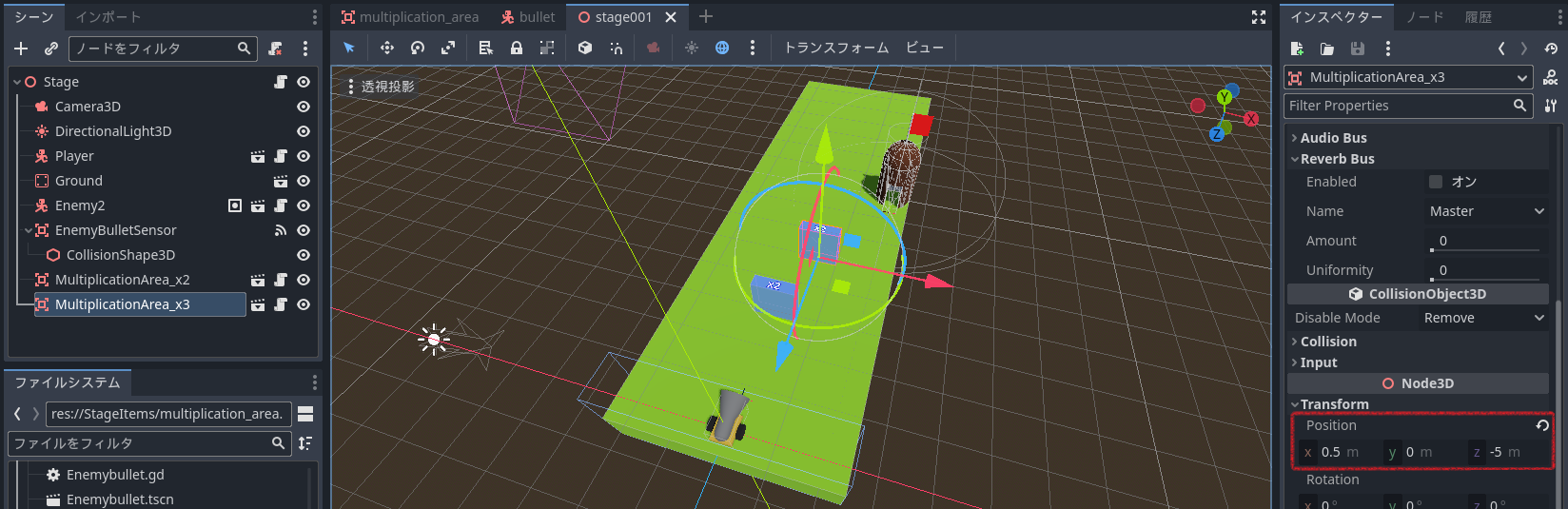Screen dimensions: 1568x509
Task: Add new scene tab with plus
Action: pyautogui.click(x=706, y=17)
